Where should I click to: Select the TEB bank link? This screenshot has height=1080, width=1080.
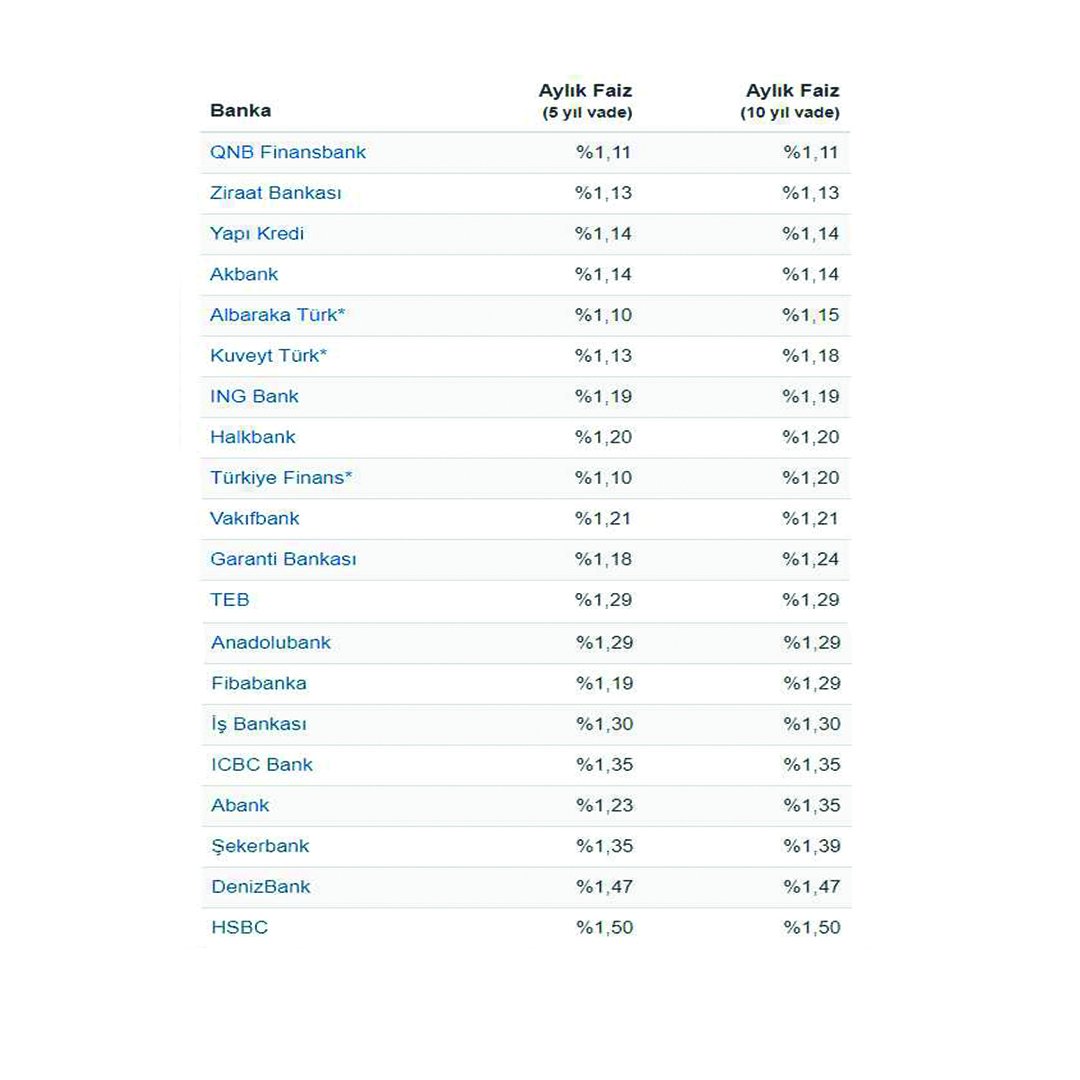(230, 599)
